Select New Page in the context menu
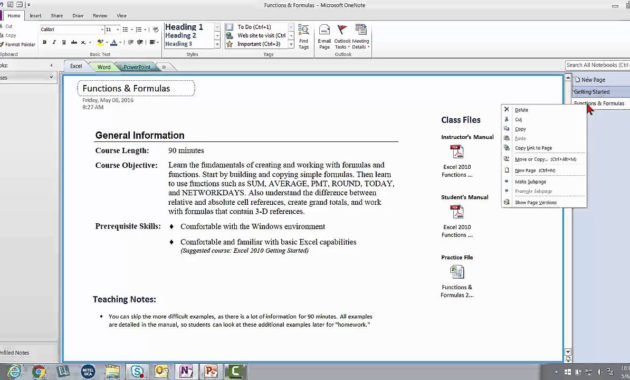Viewport: 630px width, 380px height. (544, 171)
